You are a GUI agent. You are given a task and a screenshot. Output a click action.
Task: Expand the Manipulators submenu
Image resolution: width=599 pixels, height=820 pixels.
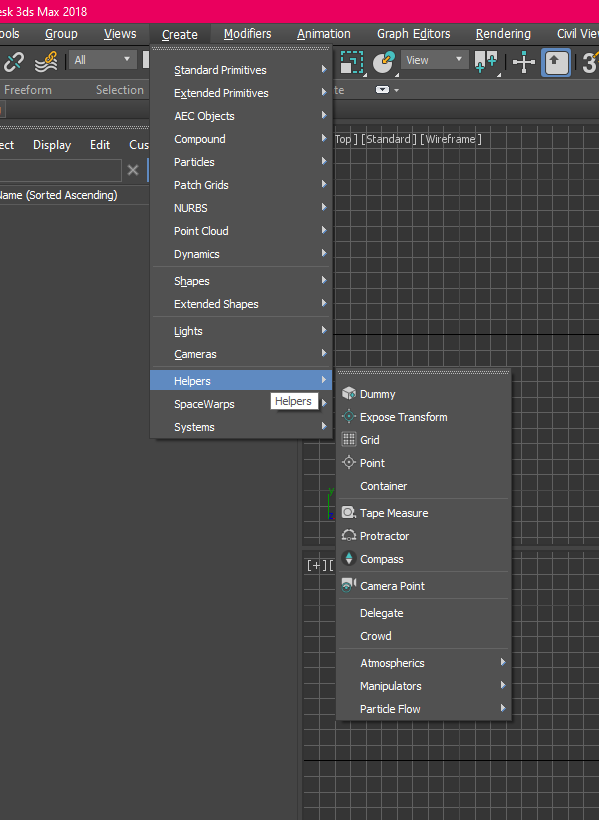coord(424,686)
